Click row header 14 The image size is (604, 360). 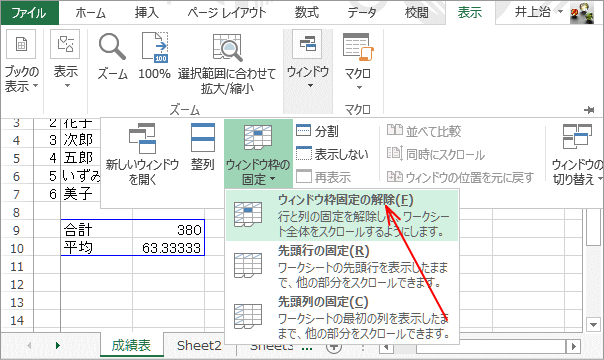click(17, 320)
